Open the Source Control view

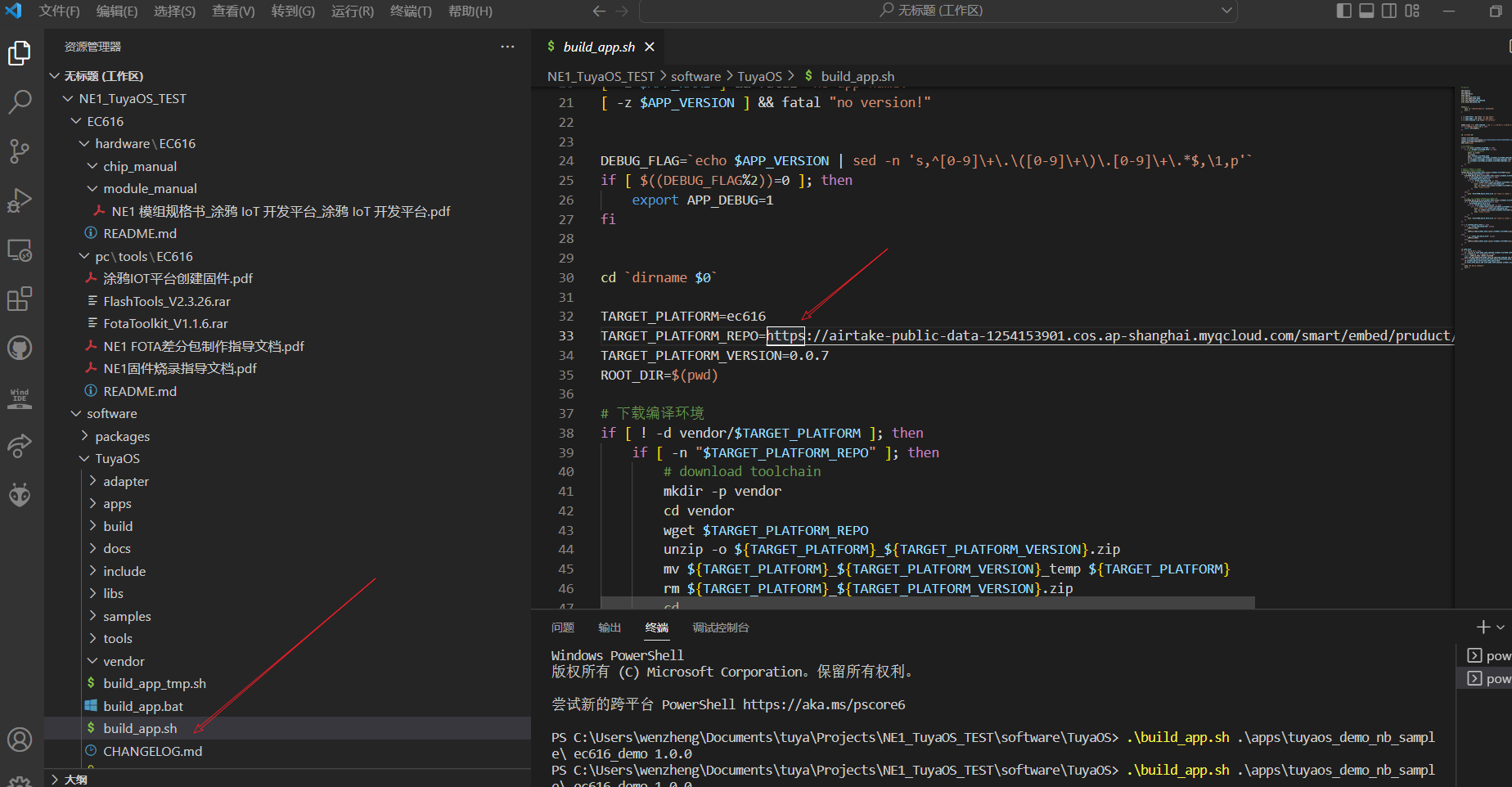[x=20, y=151]
